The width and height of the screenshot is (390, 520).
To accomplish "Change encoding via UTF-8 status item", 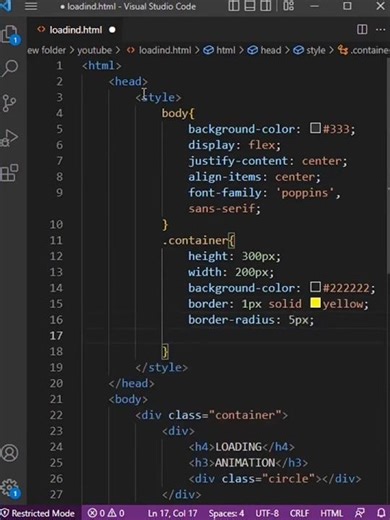I will coord(267,513).
